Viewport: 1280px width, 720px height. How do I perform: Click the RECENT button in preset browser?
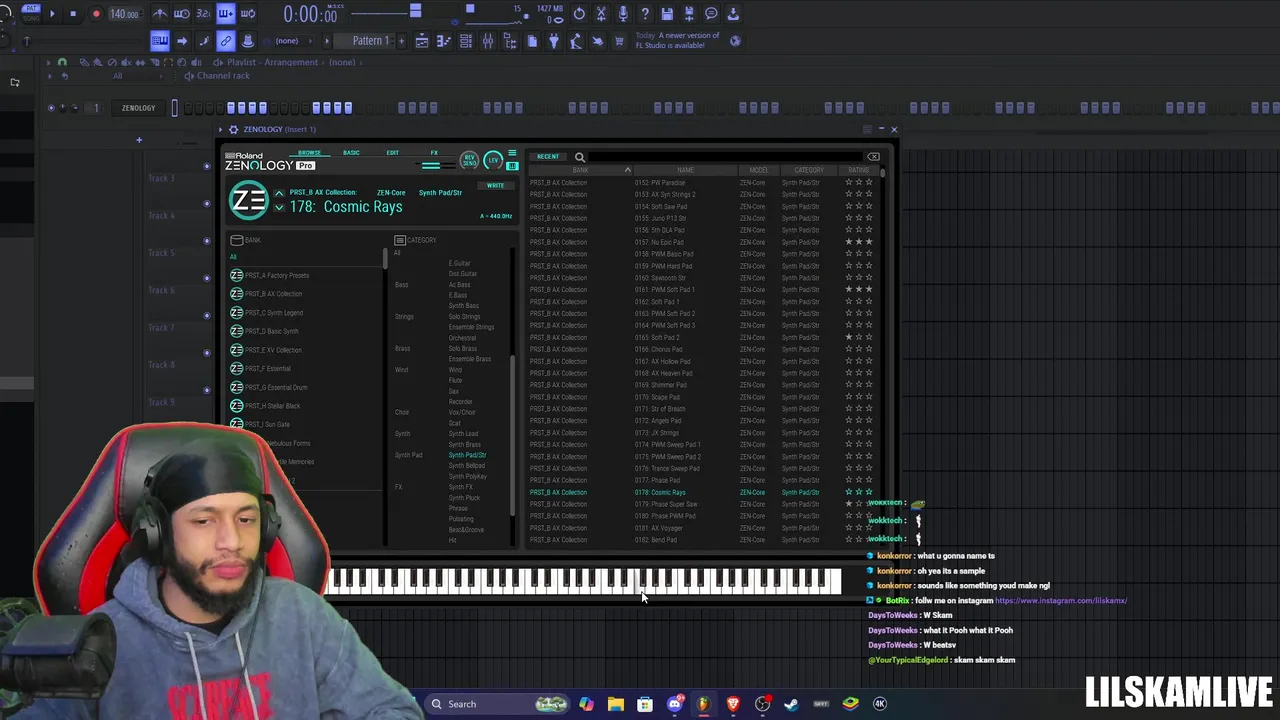pos(548,157)
